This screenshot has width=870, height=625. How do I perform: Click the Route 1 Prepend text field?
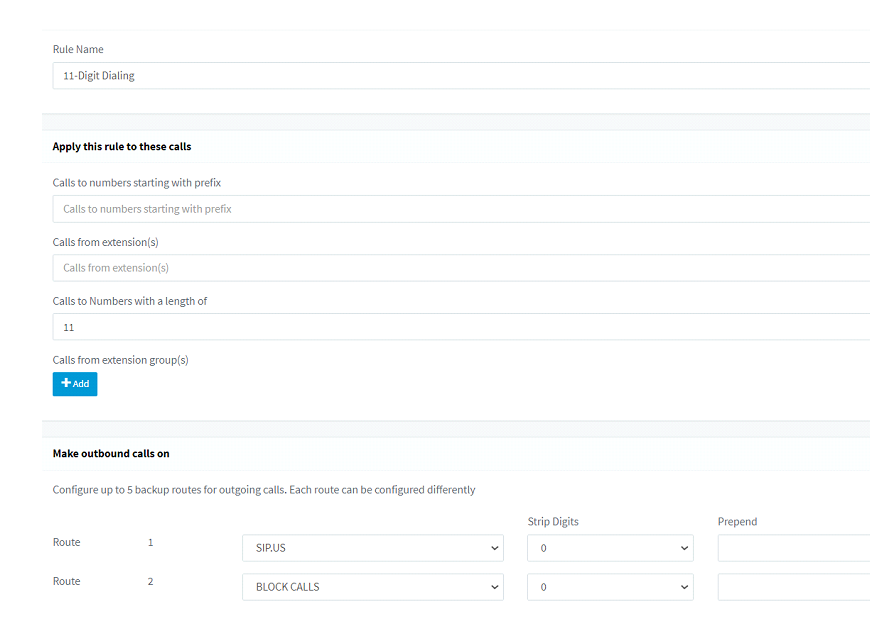tap(794, 548)
